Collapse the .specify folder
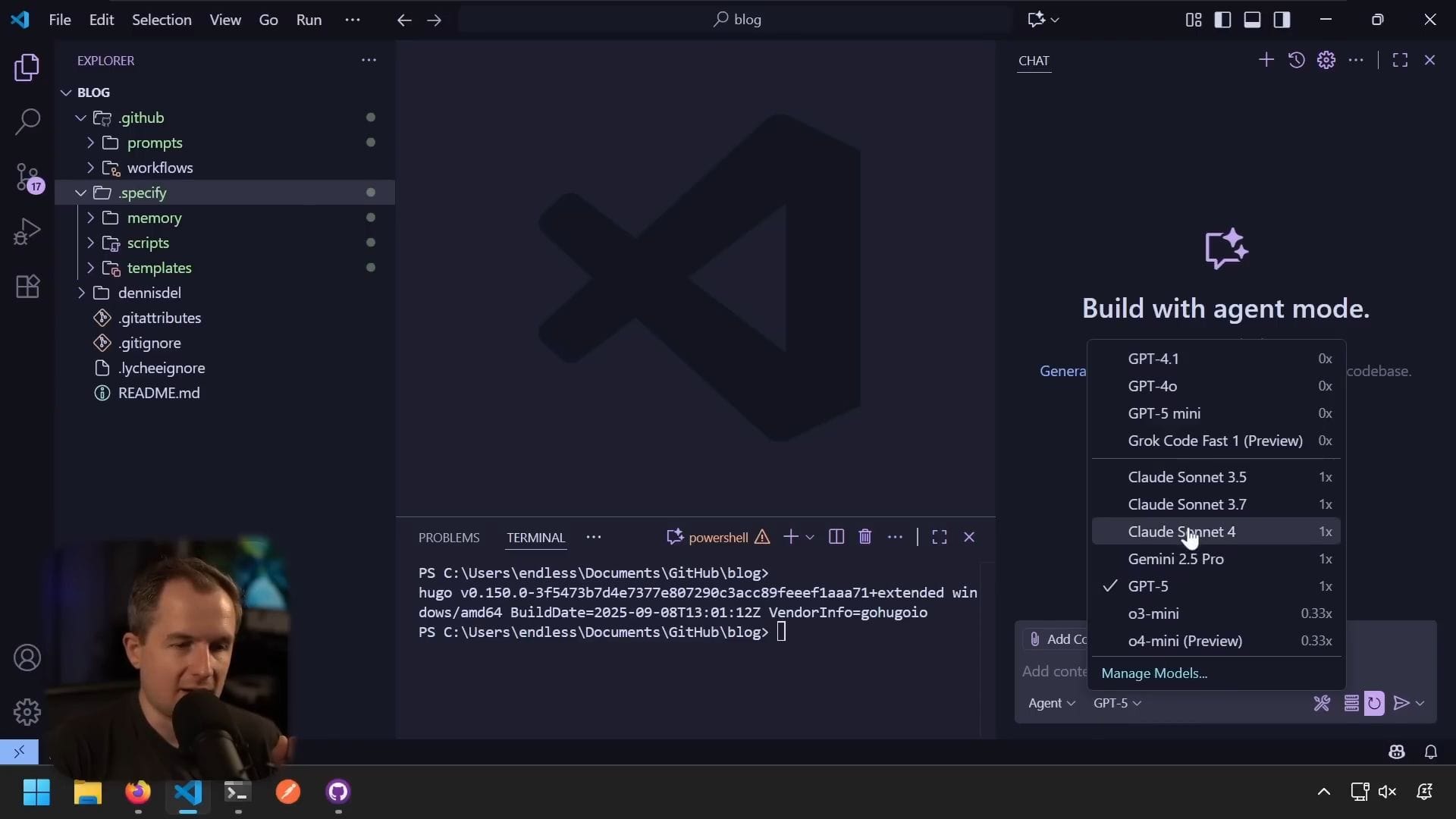This screenshot has width=1456, height=819. tap(143, 193)
